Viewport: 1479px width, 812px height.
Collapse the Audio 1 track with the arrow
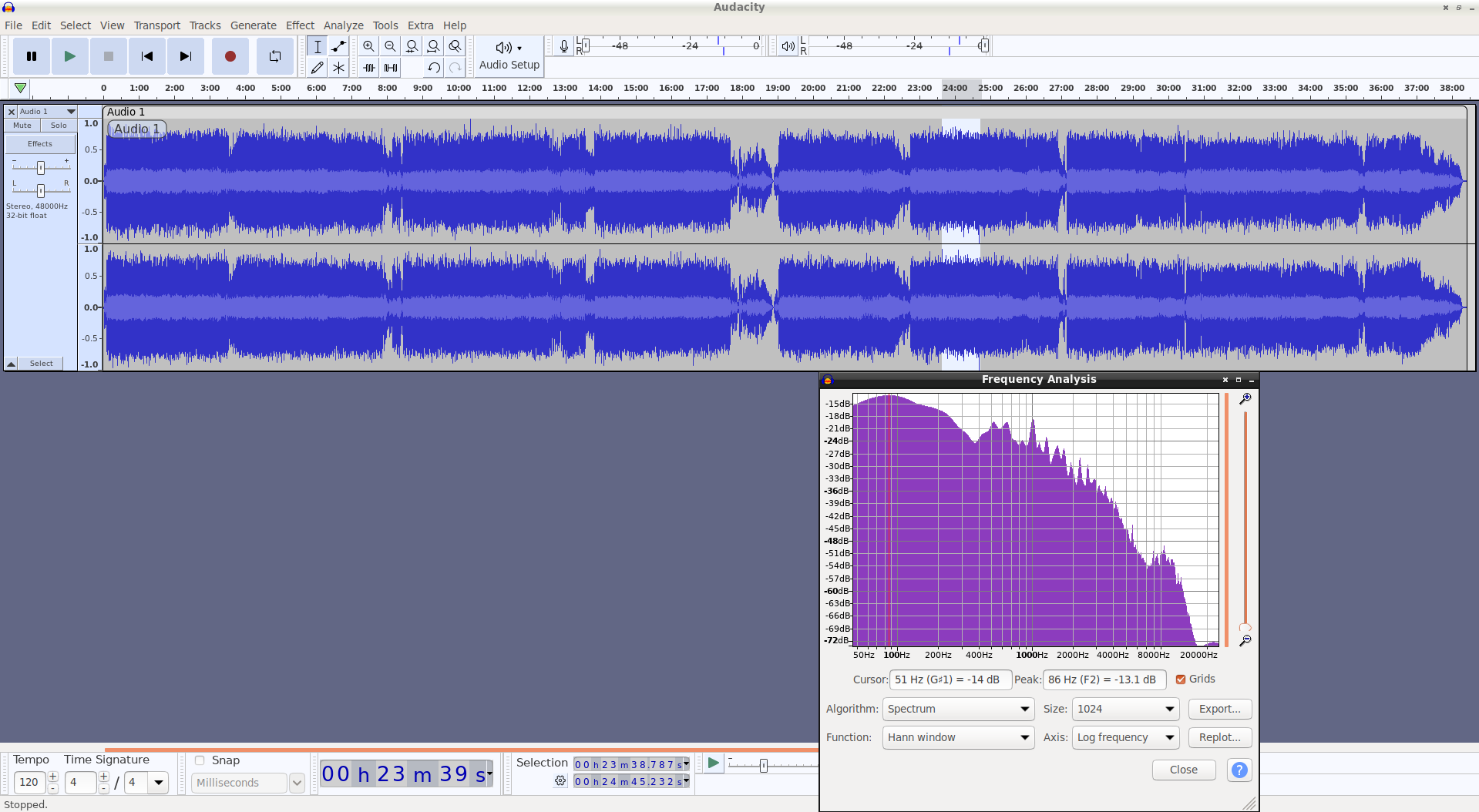click(12, 364)
